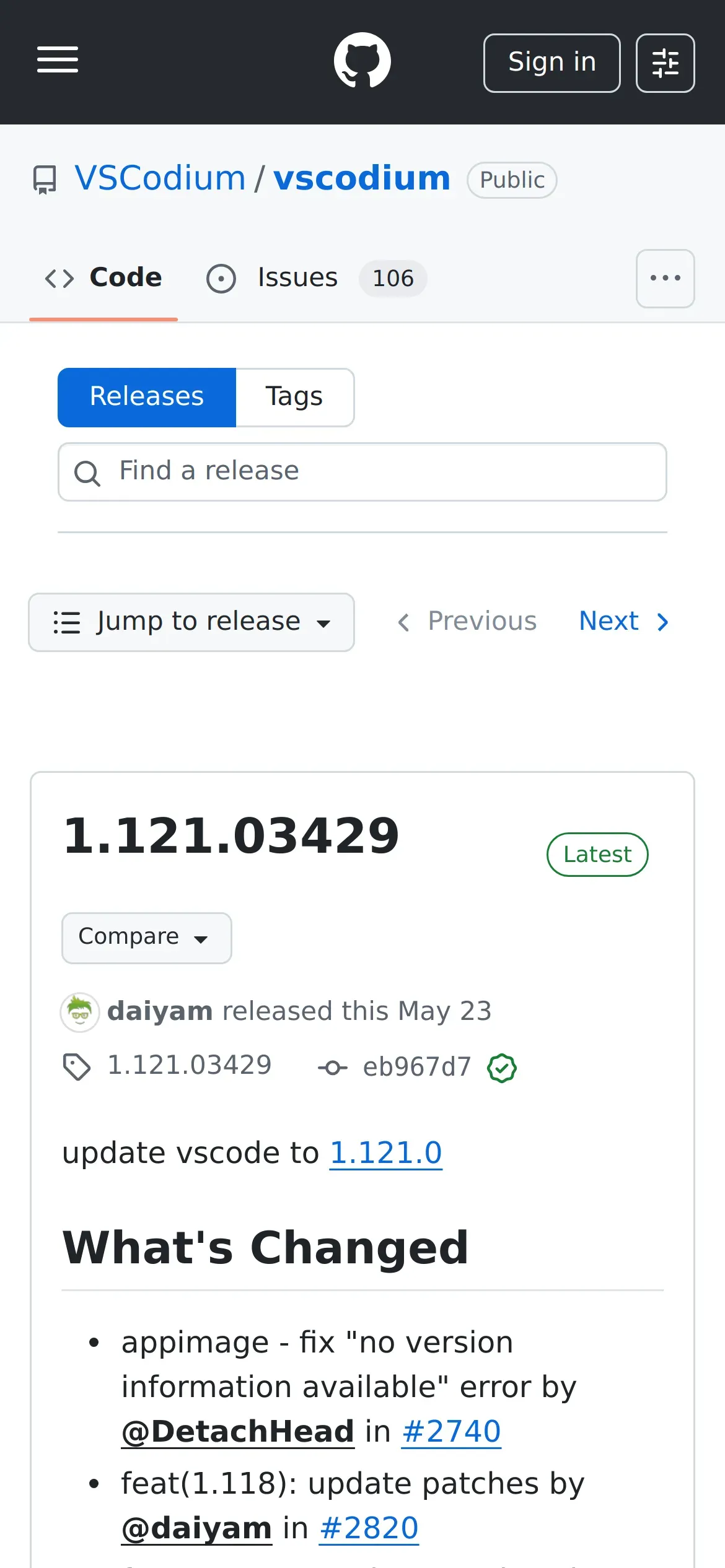Click the Sign in button
Viewport: 725px width, 1568px height.
click(x=551, y=63)
